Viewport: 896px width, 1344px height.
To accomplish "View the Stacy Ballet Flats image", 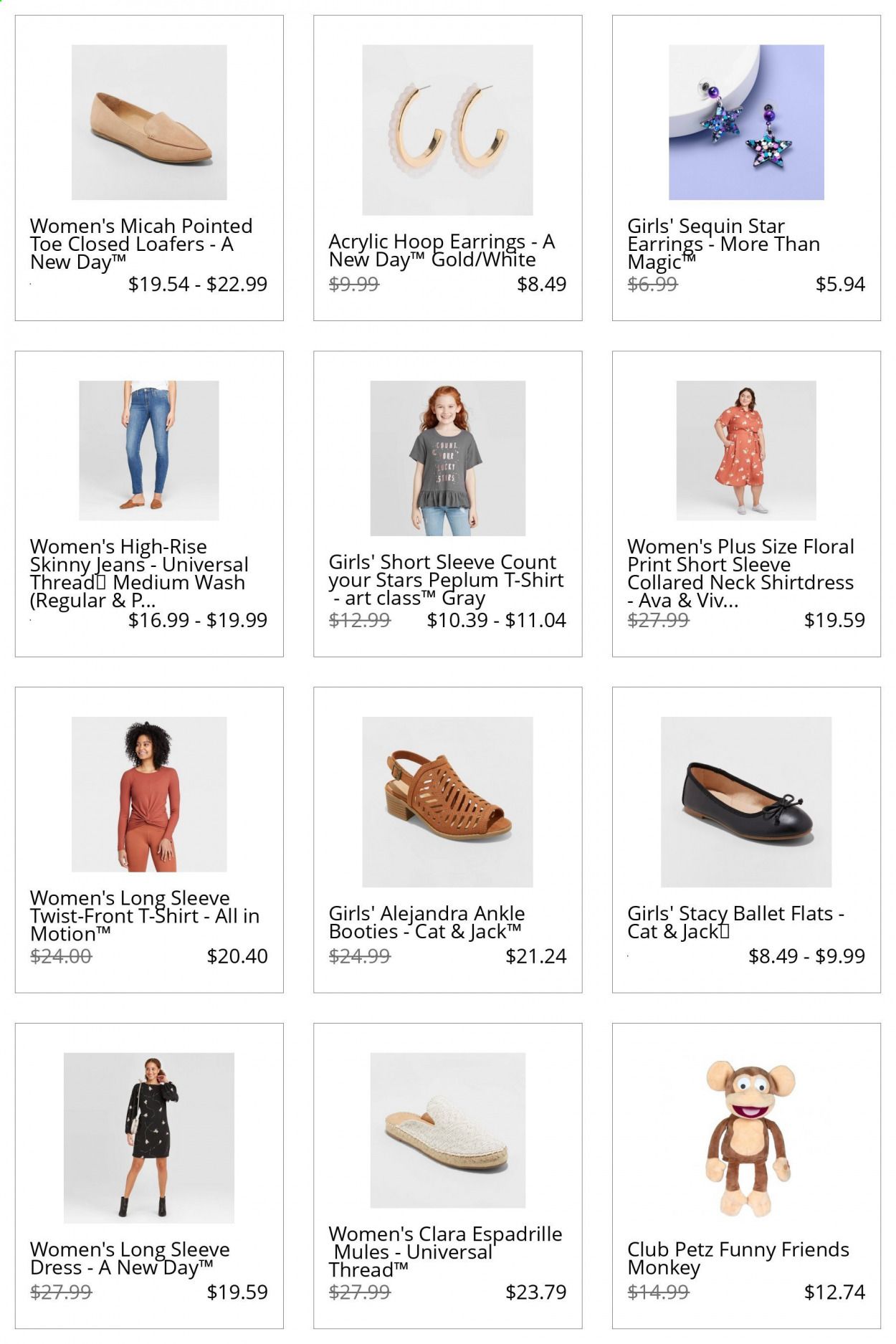I will pos(746,802).
